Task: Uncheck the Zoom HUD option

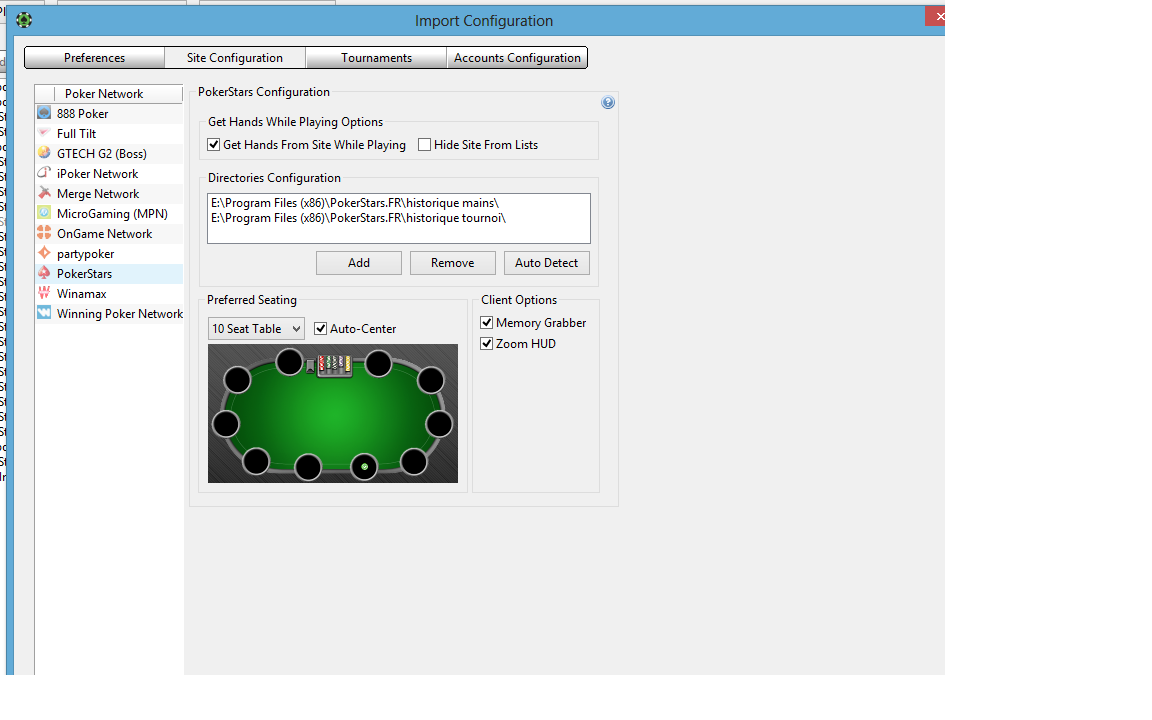Action: (486, 343)
